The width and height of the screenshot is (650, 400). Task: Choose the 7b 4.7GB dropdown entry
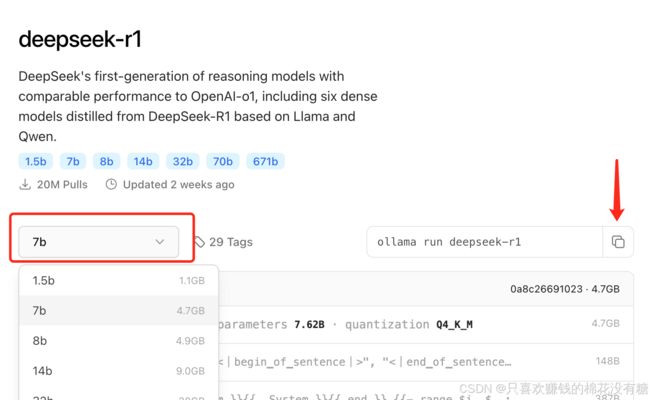point(119,310)
